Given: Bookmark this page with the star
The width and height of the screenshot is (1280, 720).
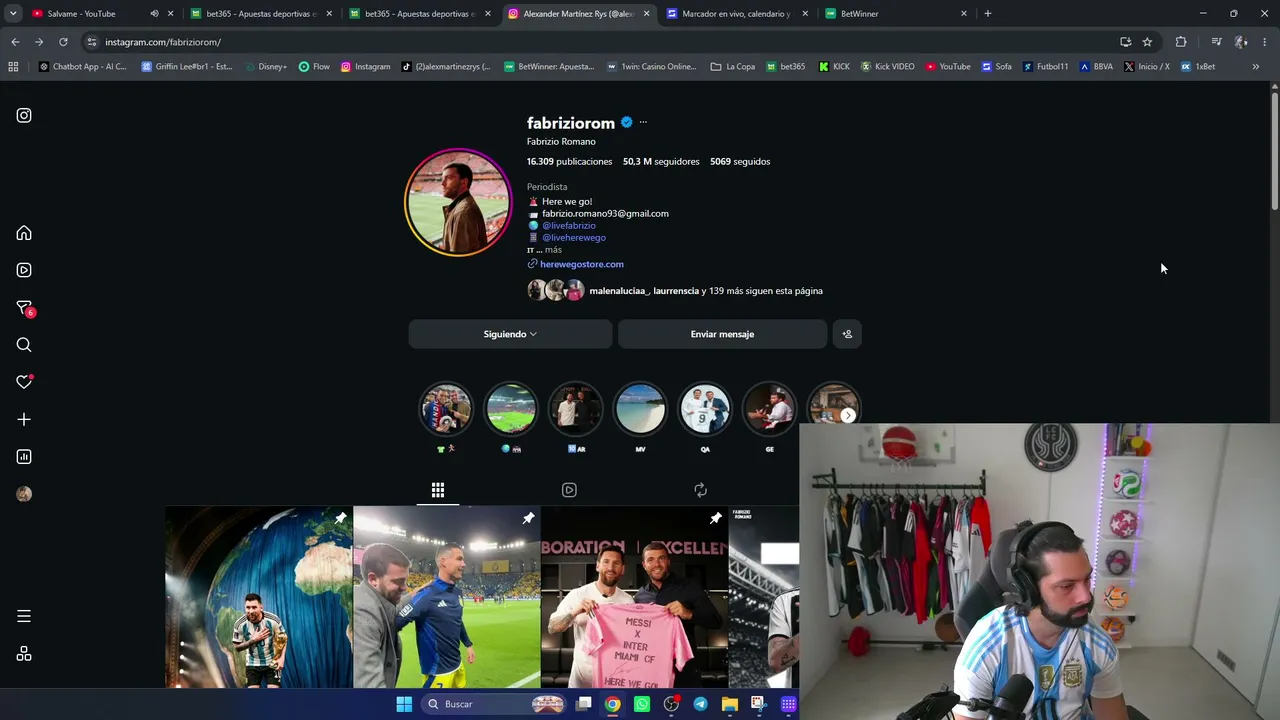Looking at the screenshot, I should point(1147,42).
